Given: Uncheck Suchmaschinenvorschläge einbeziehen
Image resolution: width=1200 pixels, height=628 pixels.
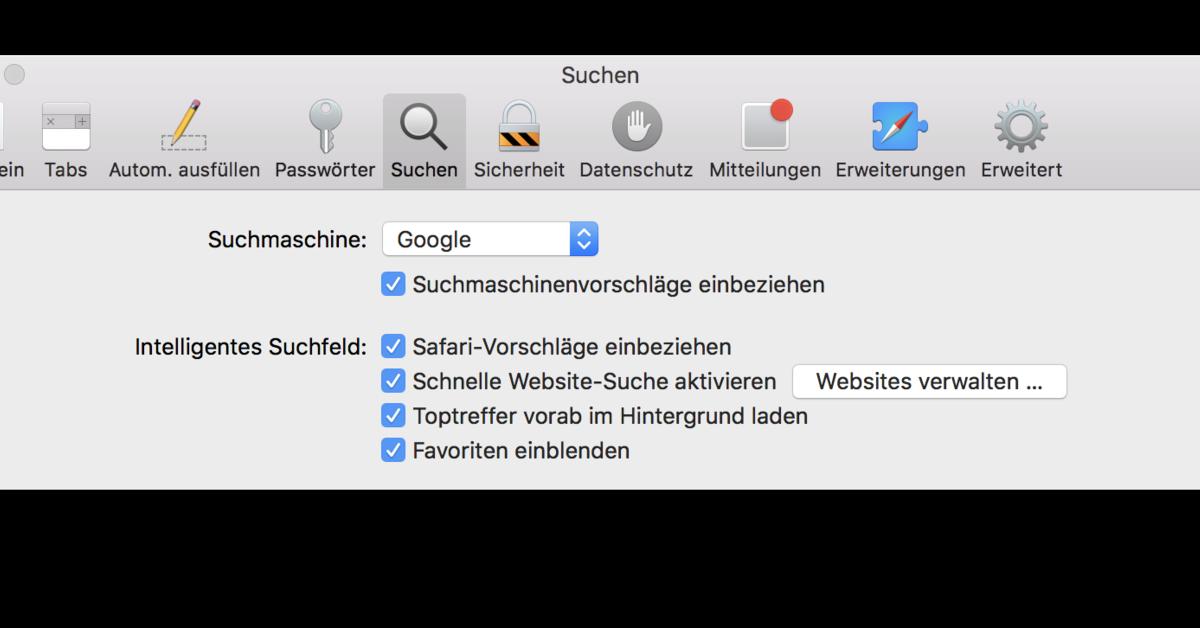Looking at the screenshot, I should pos(393,285).
